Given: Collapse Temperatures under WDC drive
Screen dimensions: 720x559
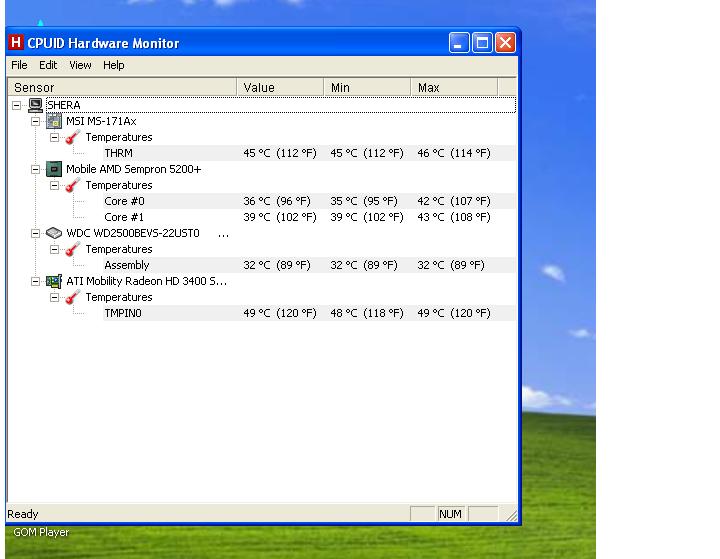Looking at the screenshot, I should (54, 249).
